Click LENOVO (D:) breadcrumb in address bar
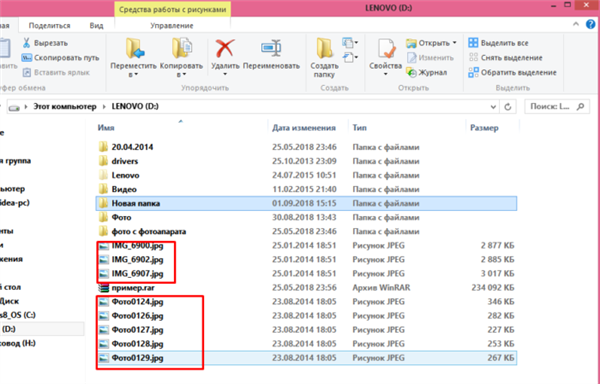 tap(135, 106)
